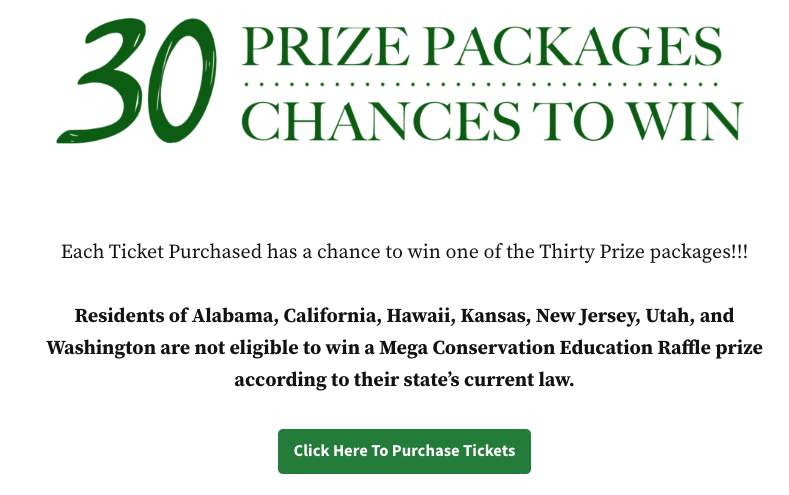
Task: Click the Thirty Prize packages!!! text
Action: point(644,252)
